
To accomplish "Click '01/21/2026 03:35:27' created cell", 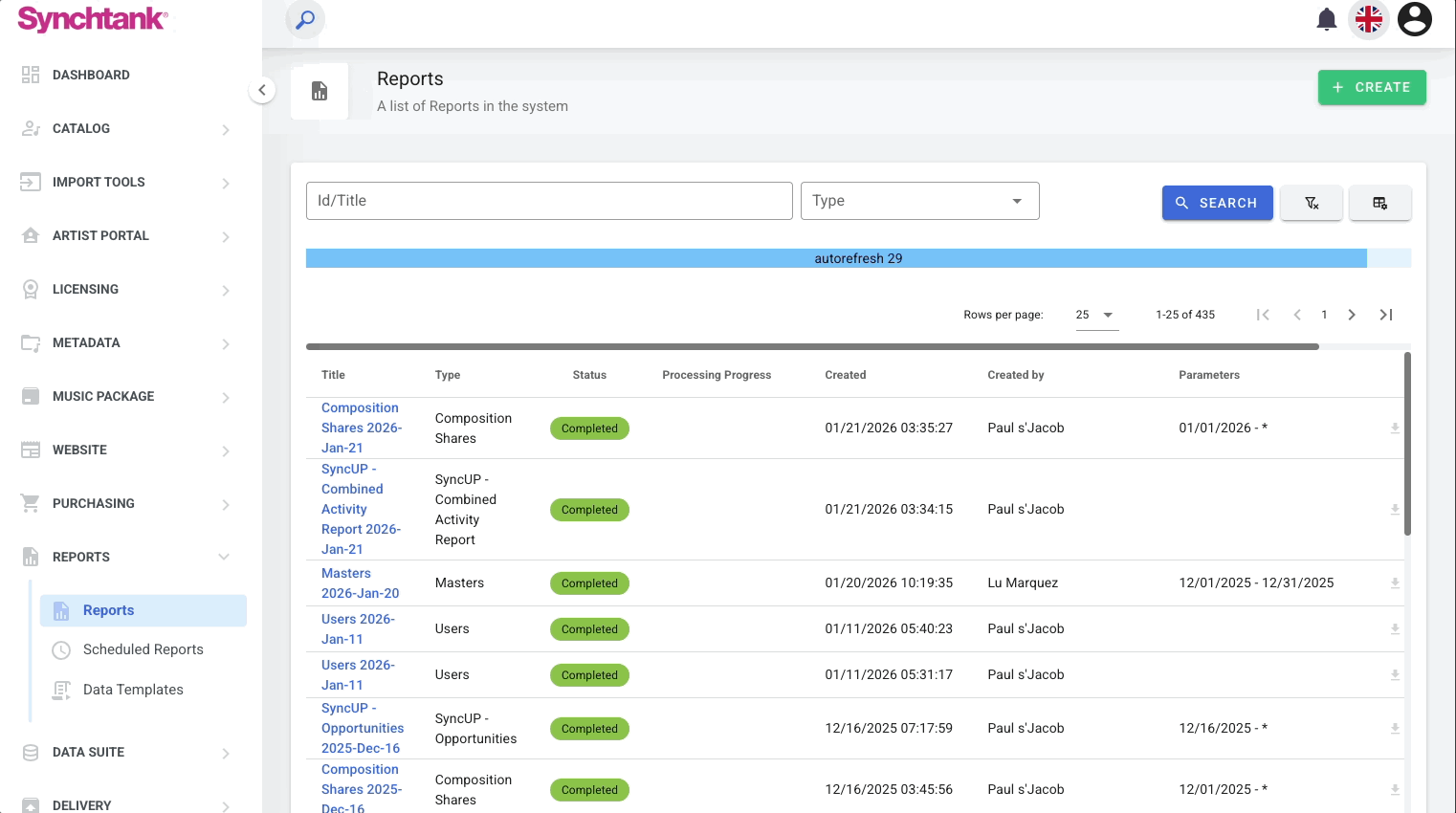I will tap(889, 428).
